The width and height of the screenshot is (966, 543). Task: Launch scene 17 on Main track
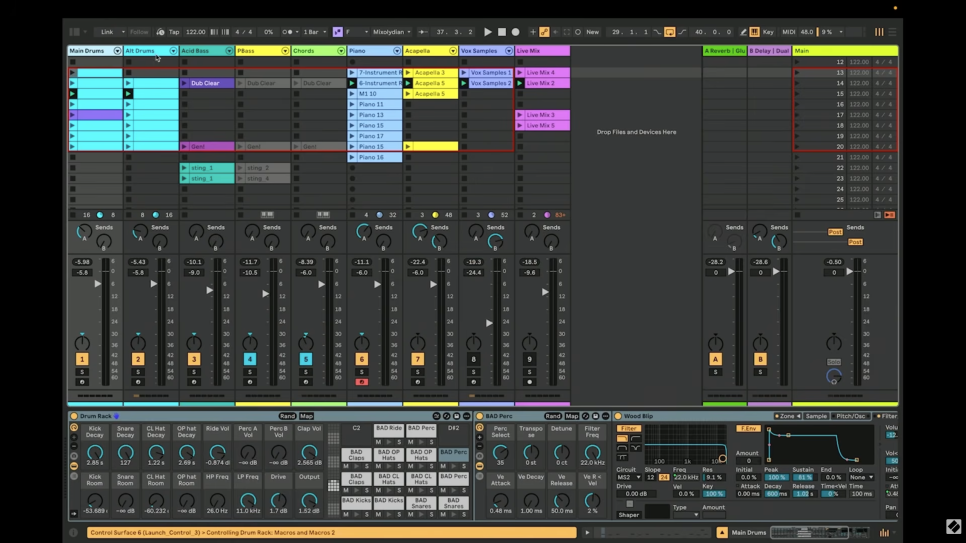coord(797,115)
